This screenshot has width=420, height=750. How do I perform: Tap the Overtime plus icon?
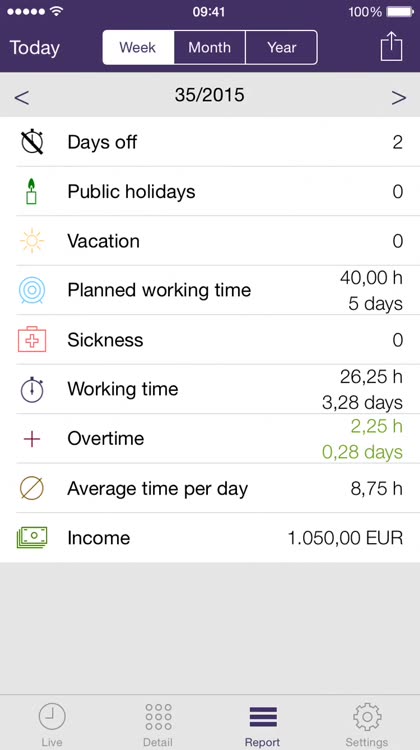click(32, 439)
